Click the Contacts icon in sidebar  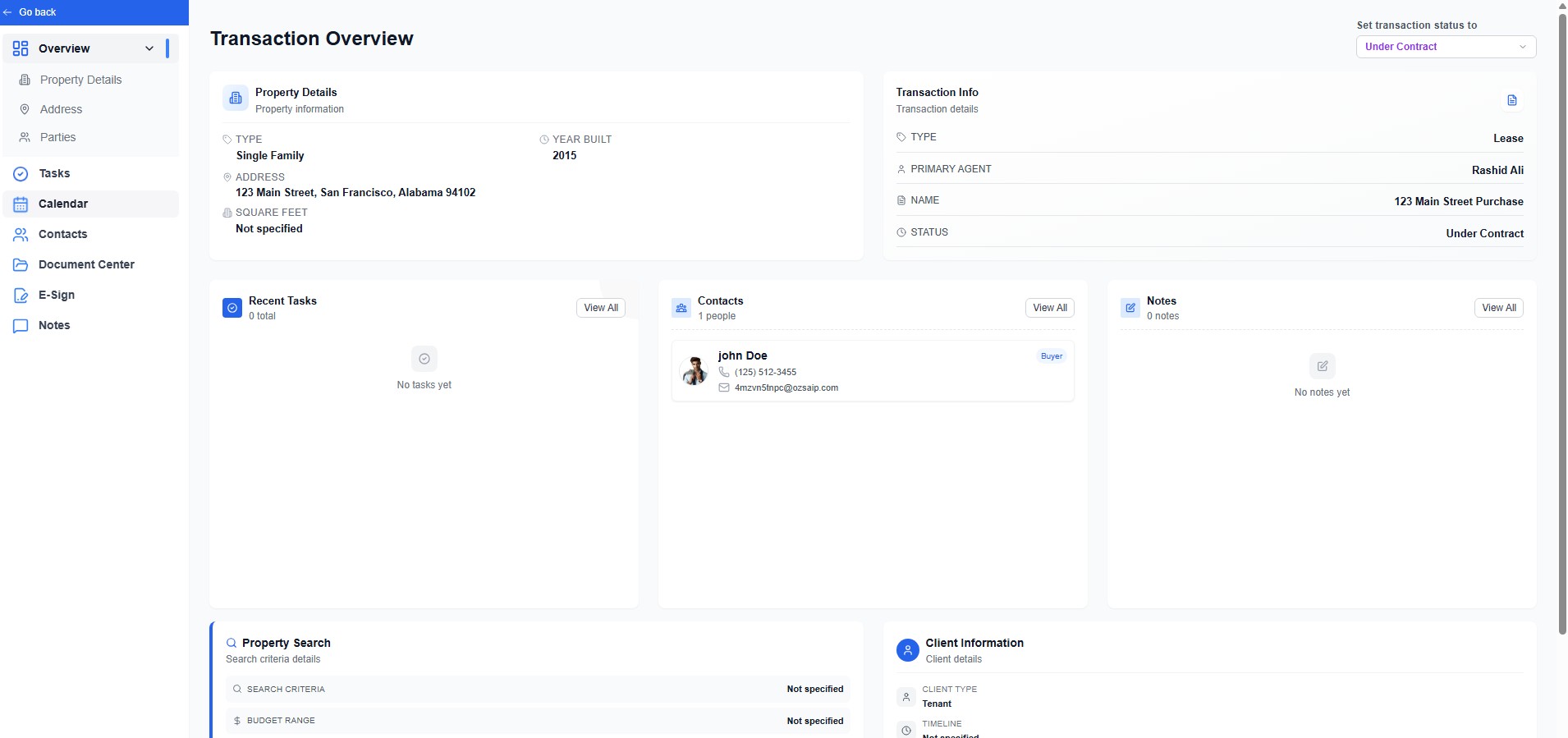21,234
